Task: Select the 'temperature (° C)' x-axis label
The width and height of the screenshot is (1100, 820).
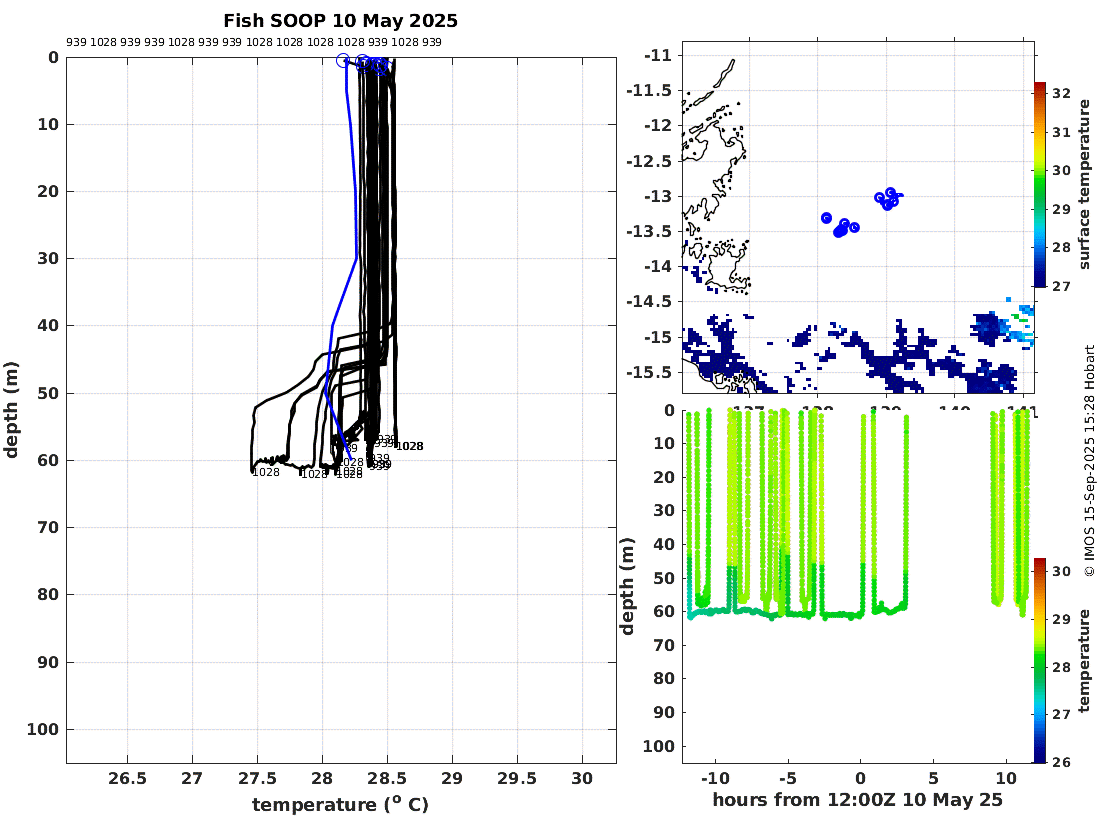Action: (340, 804)
